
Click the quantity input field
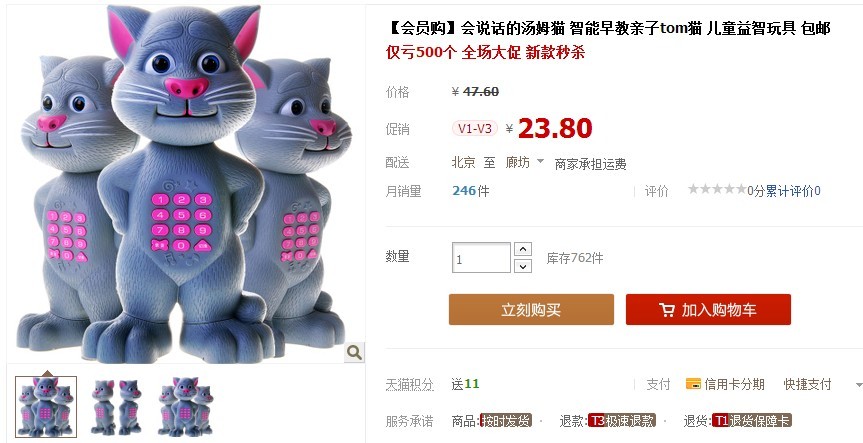tap(481, 258)
